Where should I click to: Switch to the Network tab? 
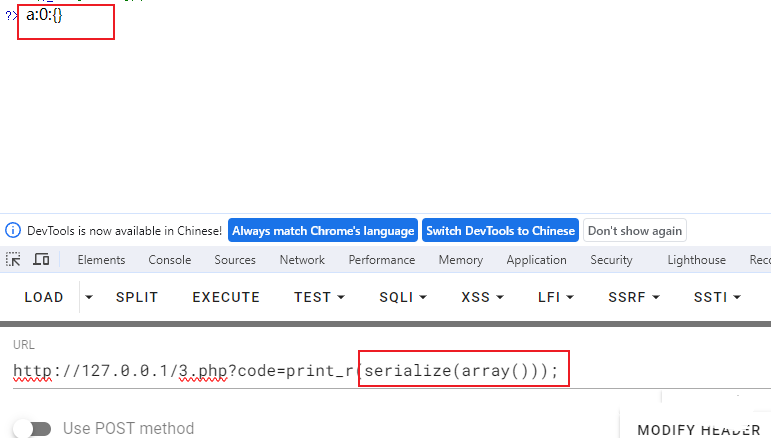[x=302, y=260]
